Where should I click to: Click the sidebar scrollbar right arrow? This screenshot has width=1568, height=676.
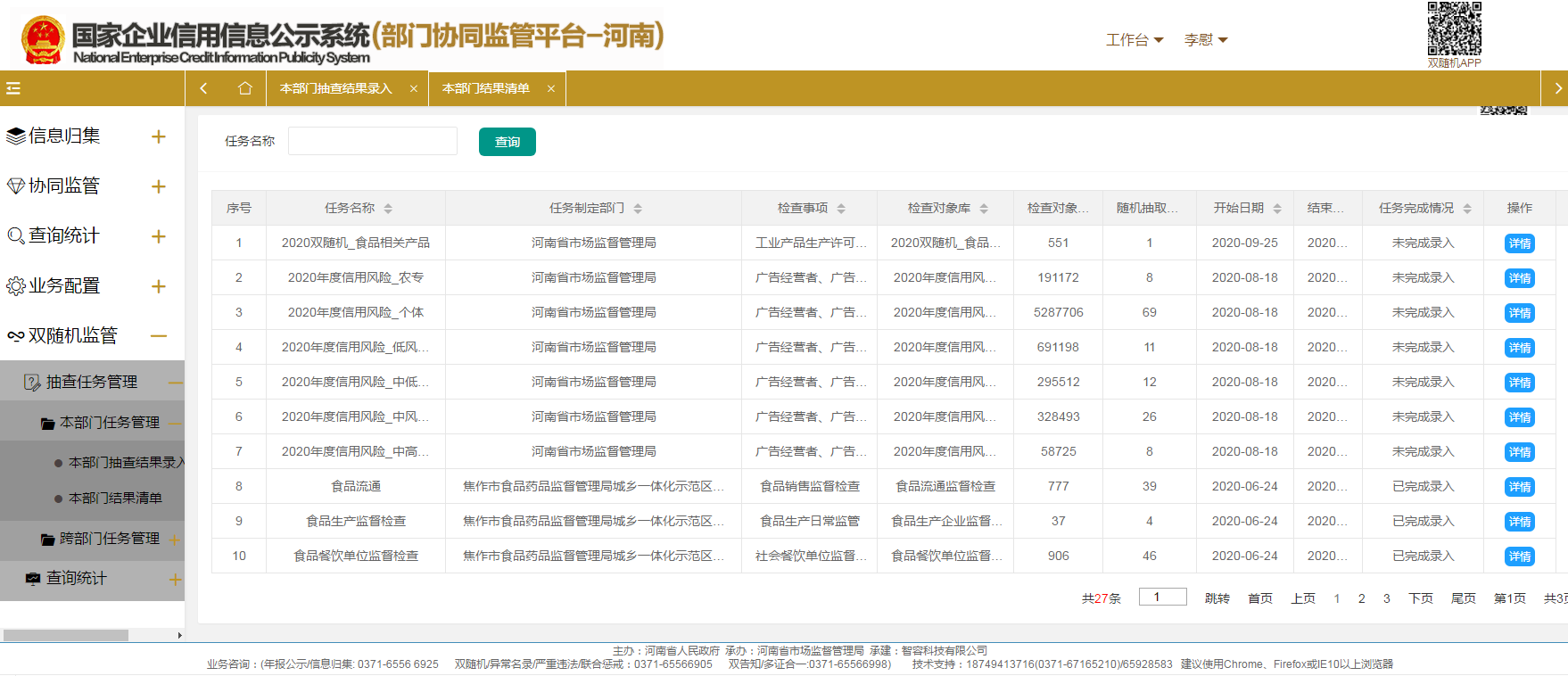(179, 635)
